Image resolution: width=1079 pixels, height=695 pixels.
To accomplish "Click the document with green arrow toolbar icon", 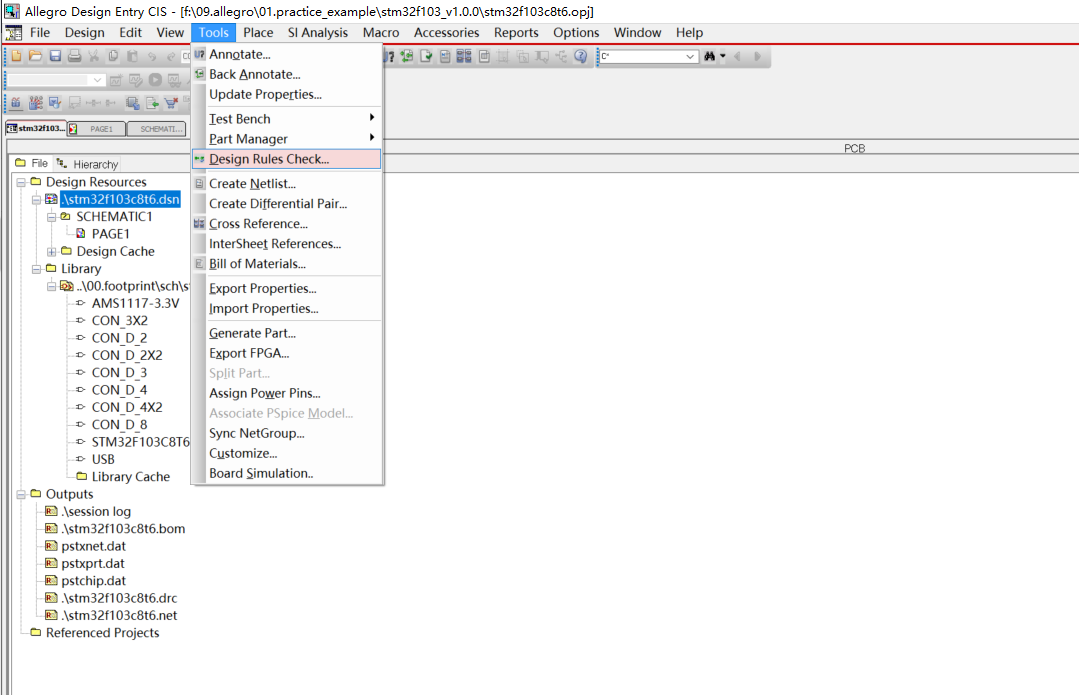I will (x=152, y=103).
